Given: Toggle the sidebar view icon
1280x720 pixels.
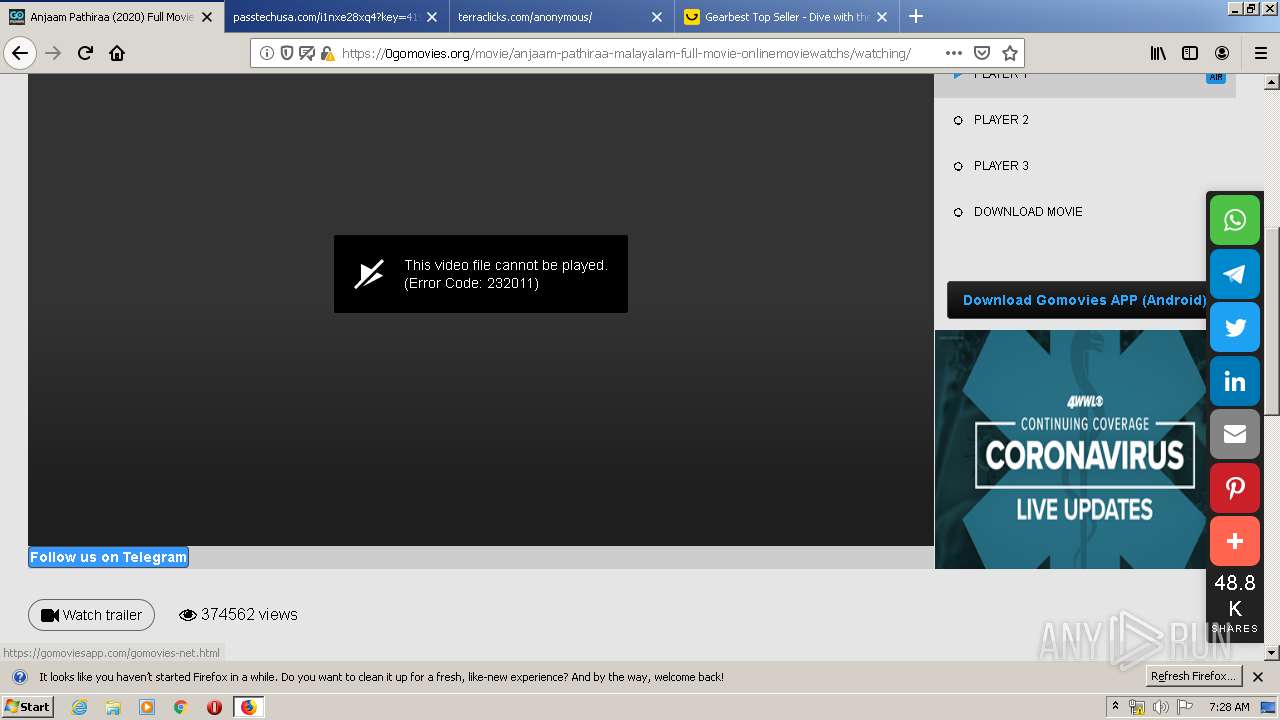Looking at the screenshot, I should tap(1190, 53).
